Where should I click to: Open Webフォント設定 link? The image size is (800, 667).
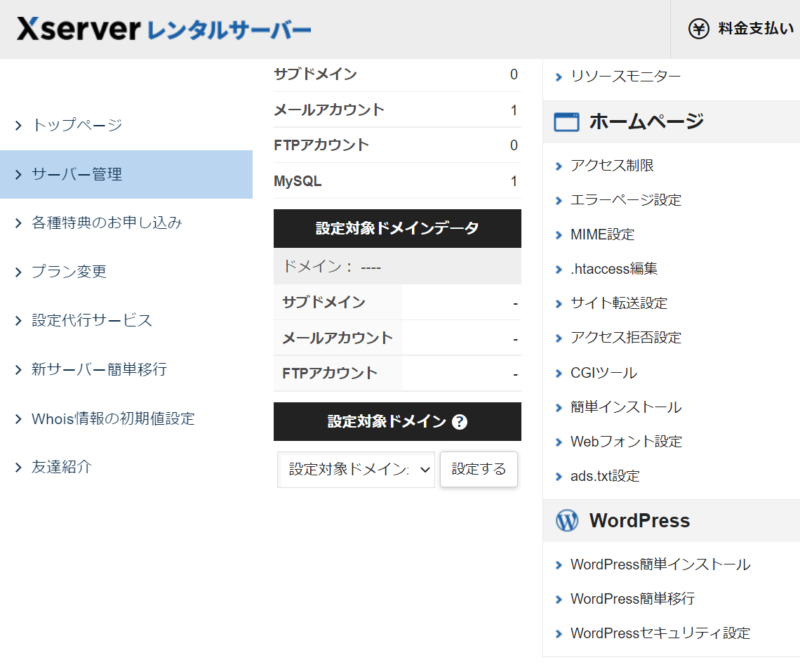tap(626, 442)
